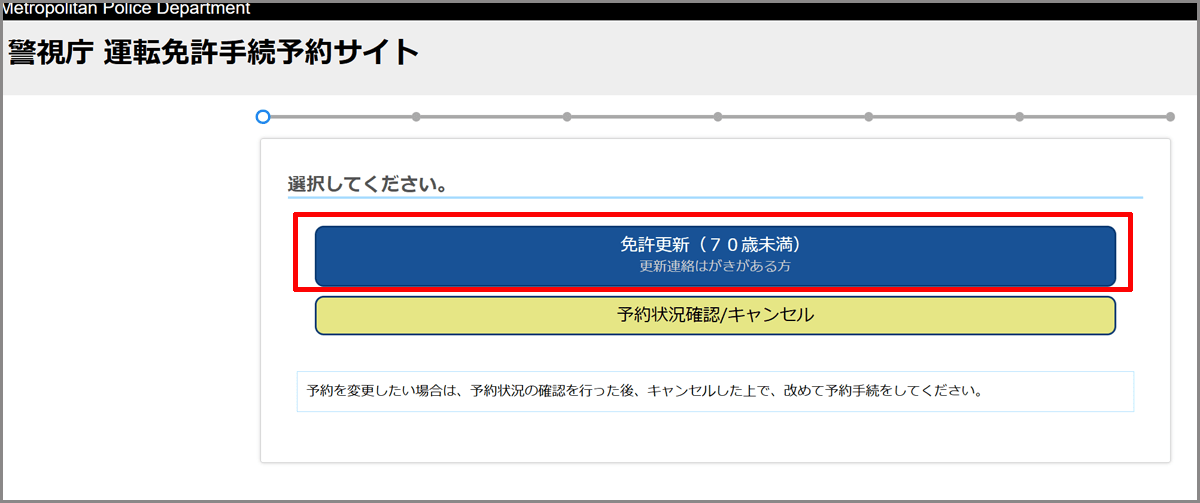Click the 予約を変更したい場合は notice text box

[x=714, y=391]
